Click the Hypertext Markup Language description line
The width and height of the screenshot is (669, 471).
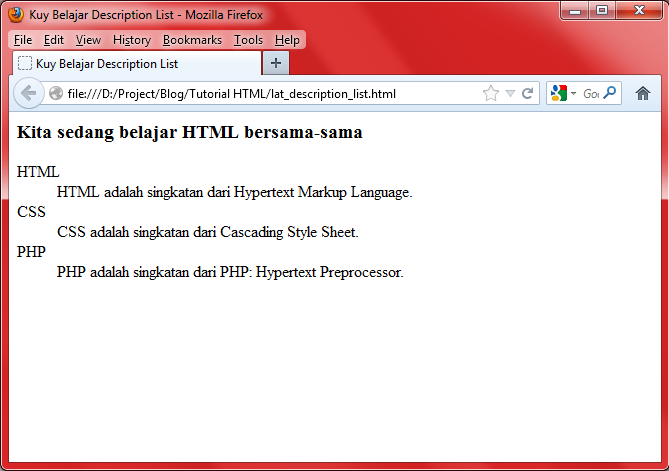[235, 192]
